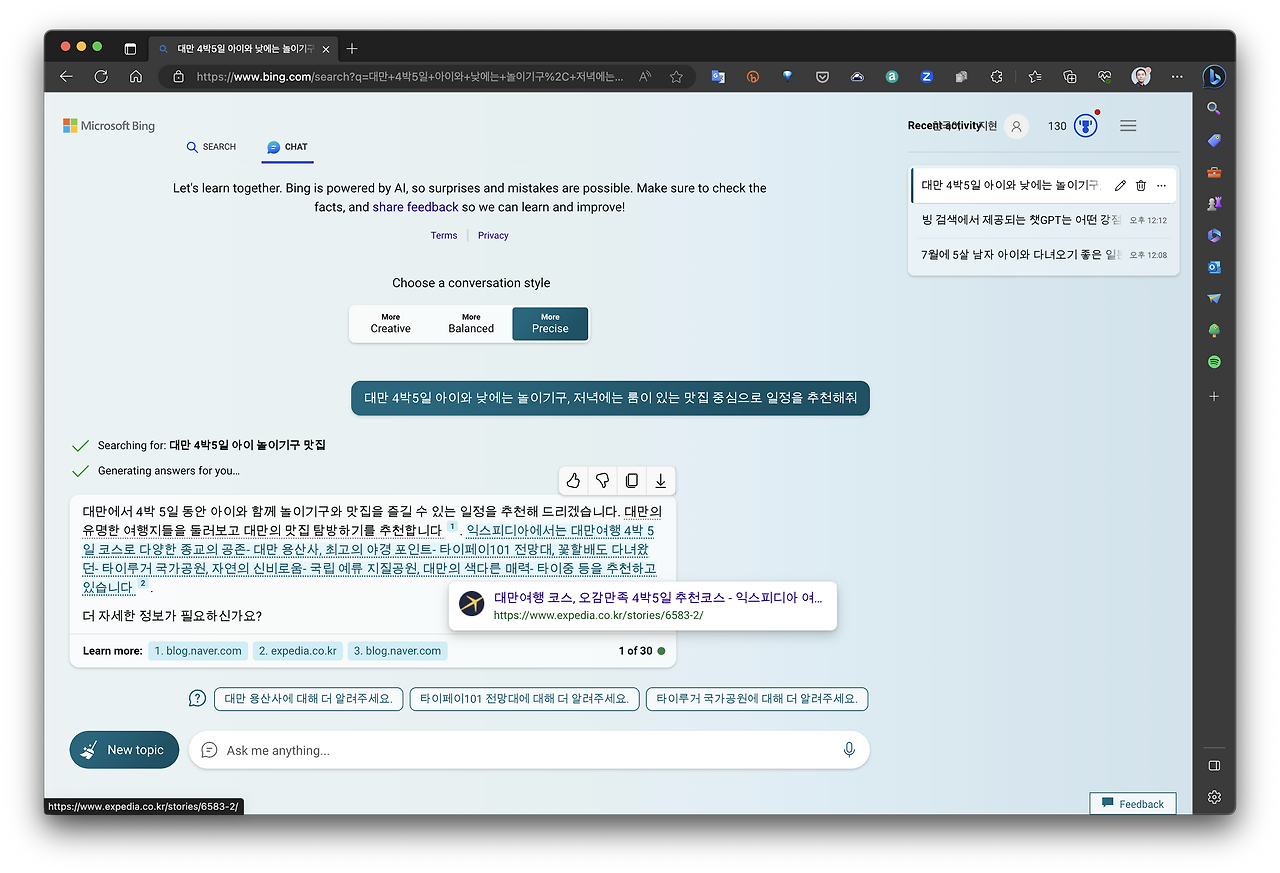Open the Terms link
This screenshot has height=873, width=1280.
tap(444, 236)
